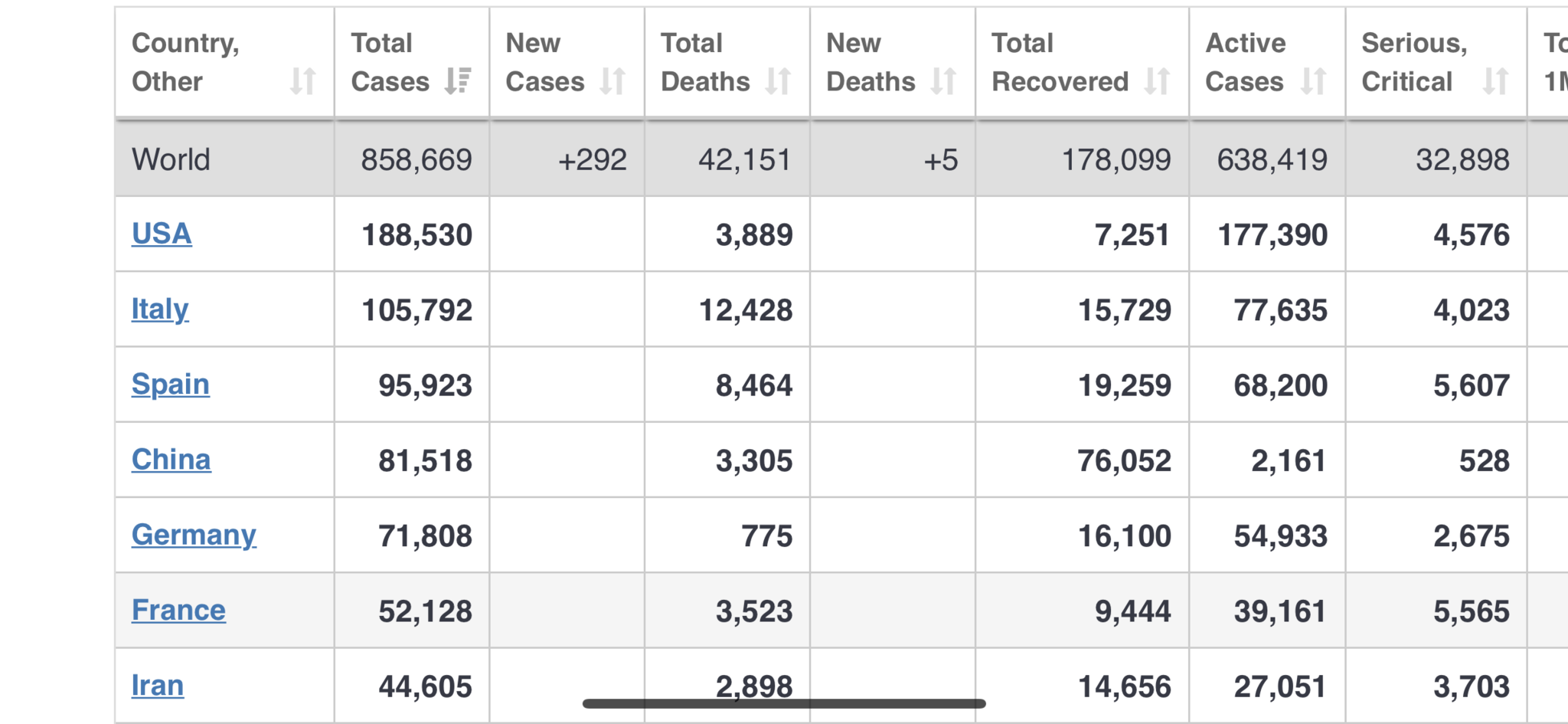Follow the China link
Screen dimensions: 1568x724
pos(171,460)
